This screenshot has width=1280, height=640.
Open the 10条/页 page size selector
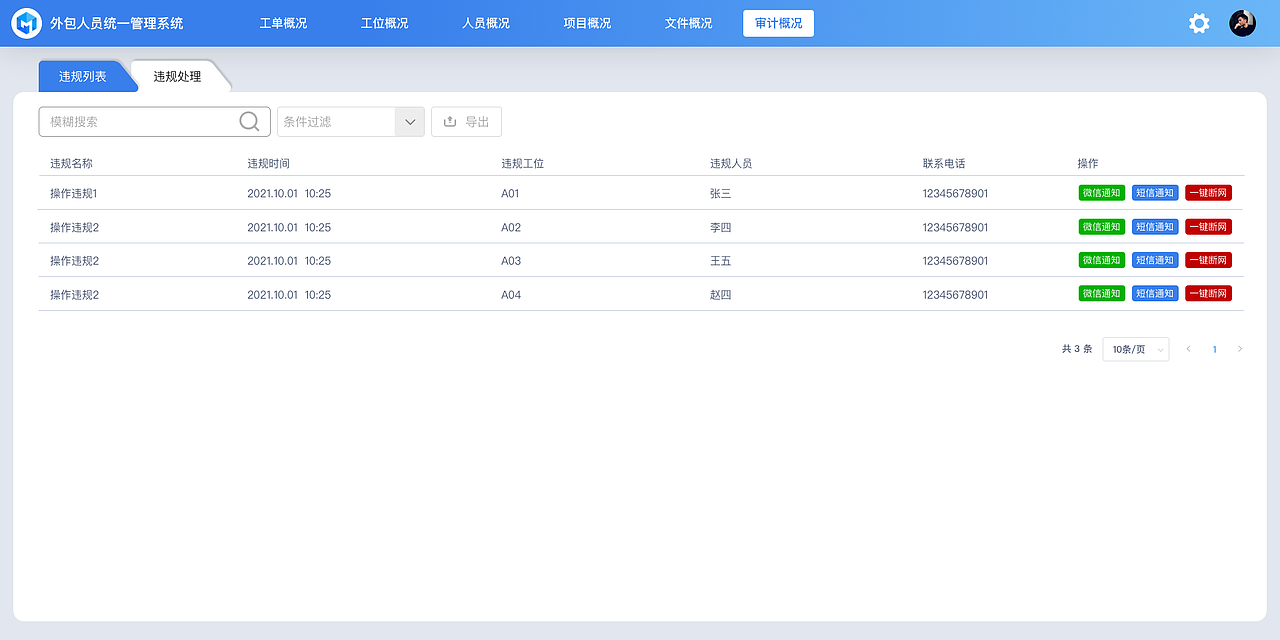[1135, 349]
